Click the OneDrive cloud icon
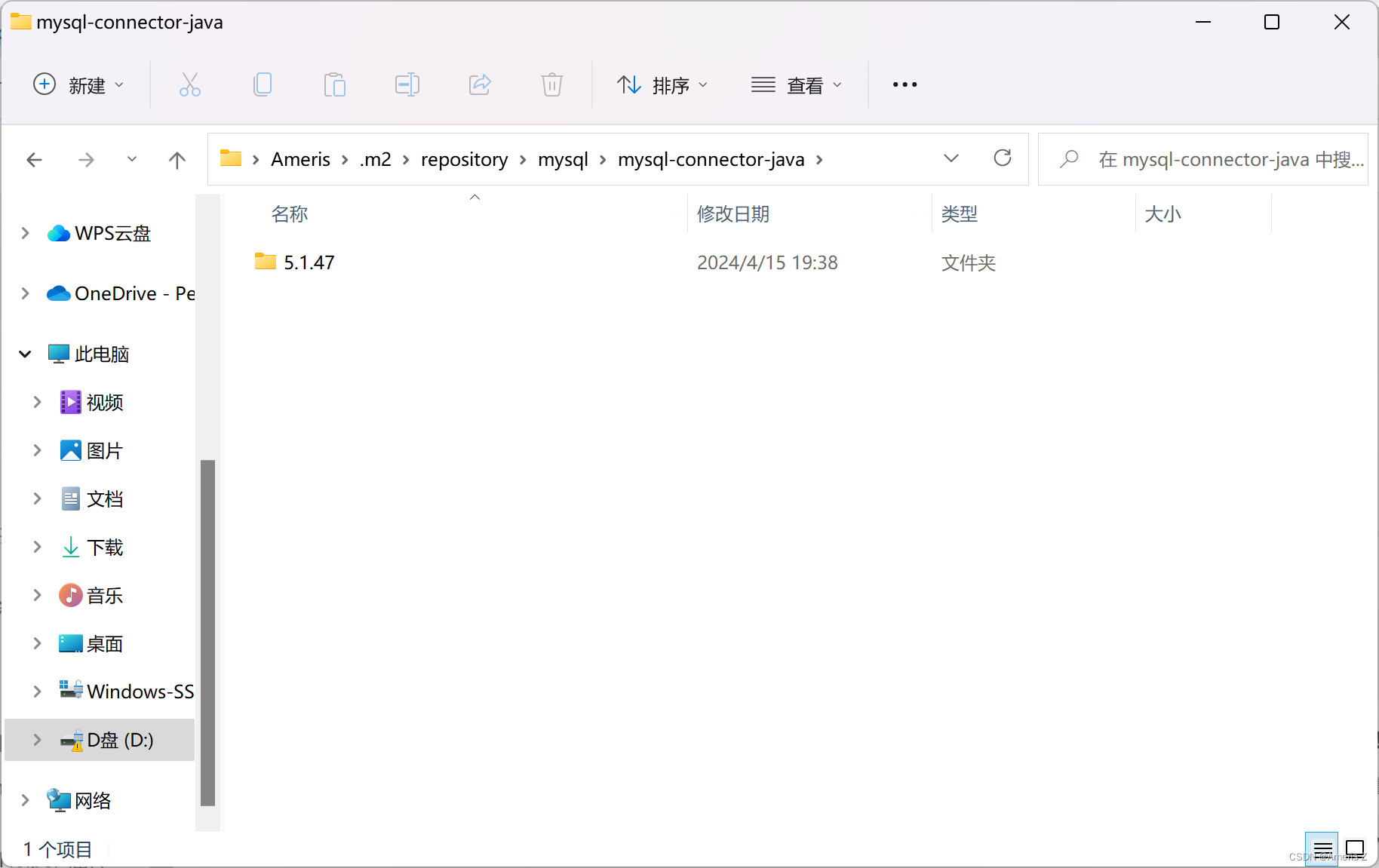Viewport: 1379px width, 868px height. (x=59, y=293)
